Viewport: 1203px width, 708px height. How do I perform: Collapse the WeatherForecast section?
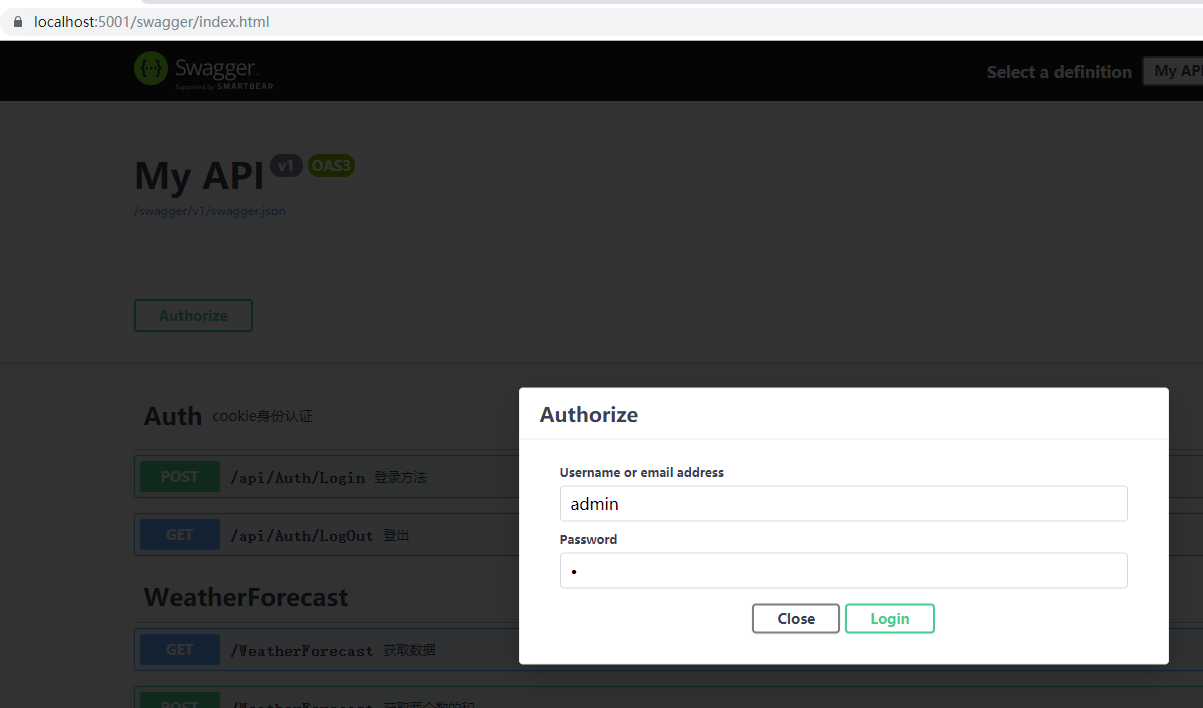(x=245, y=597)
